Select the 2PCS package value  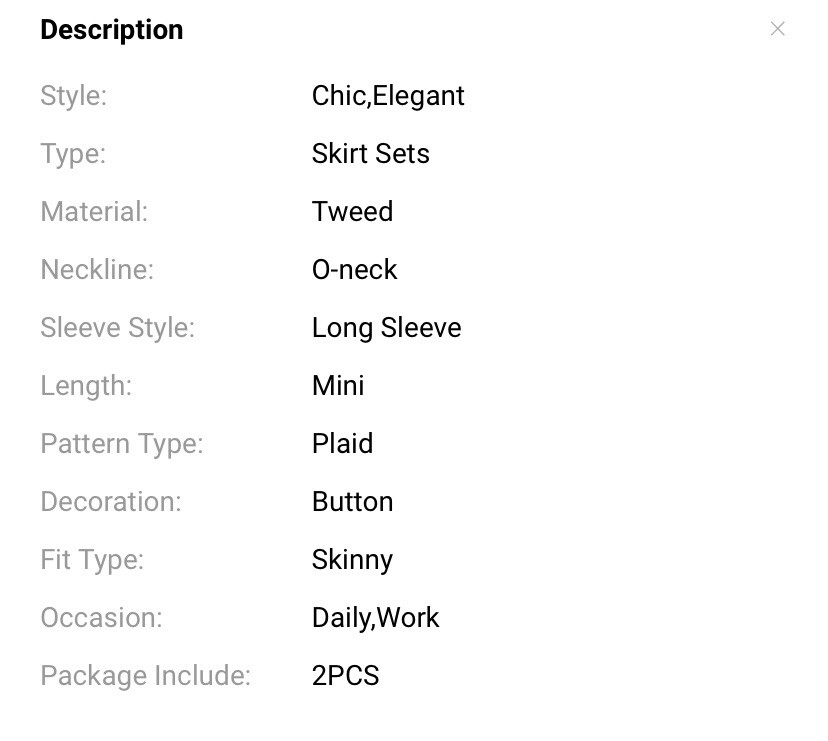tap(346, 676)
